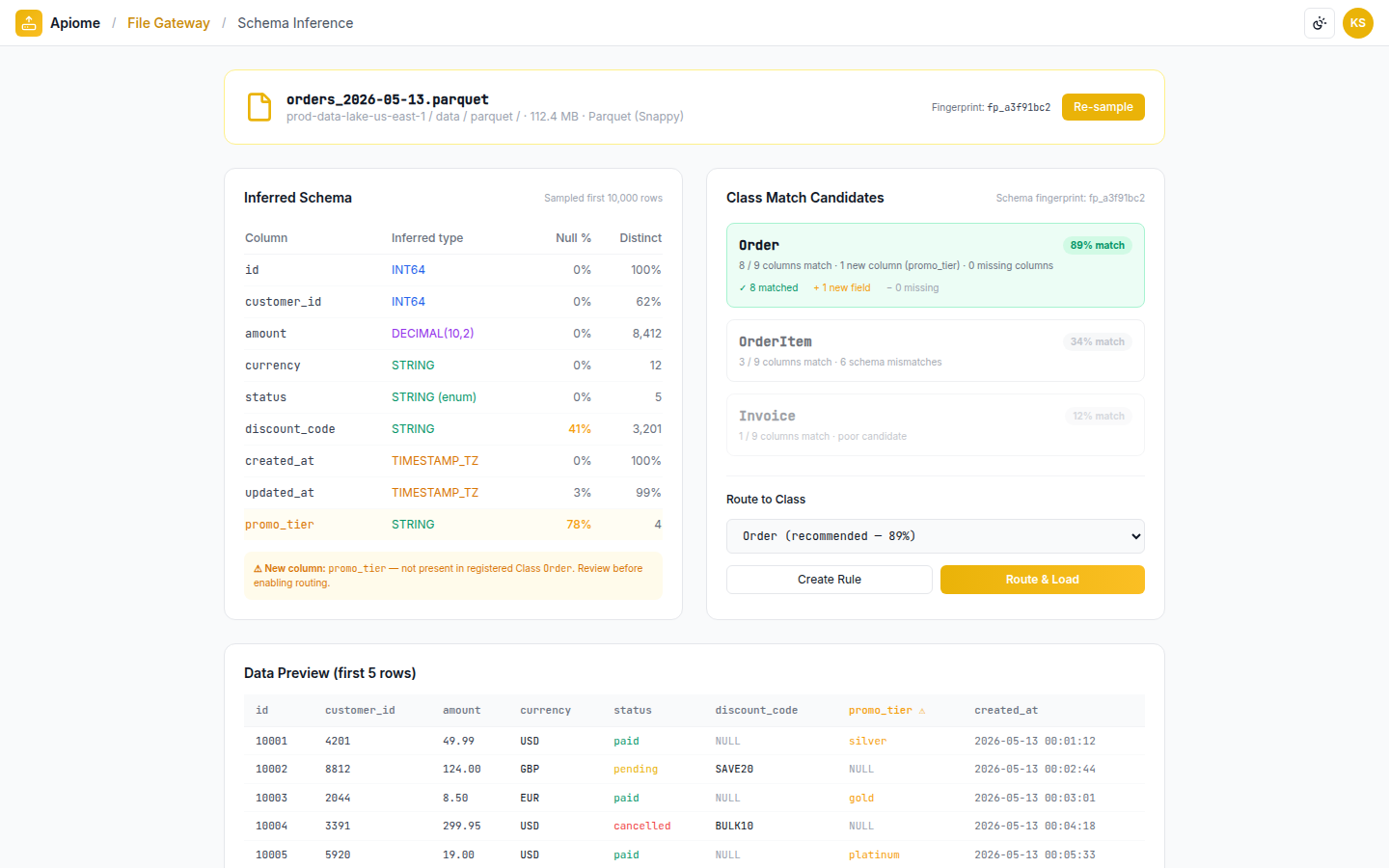Click timestamp 2026-05-13 00:05:33
The width and height of the screenshot is (1389, 868).
1035,855
